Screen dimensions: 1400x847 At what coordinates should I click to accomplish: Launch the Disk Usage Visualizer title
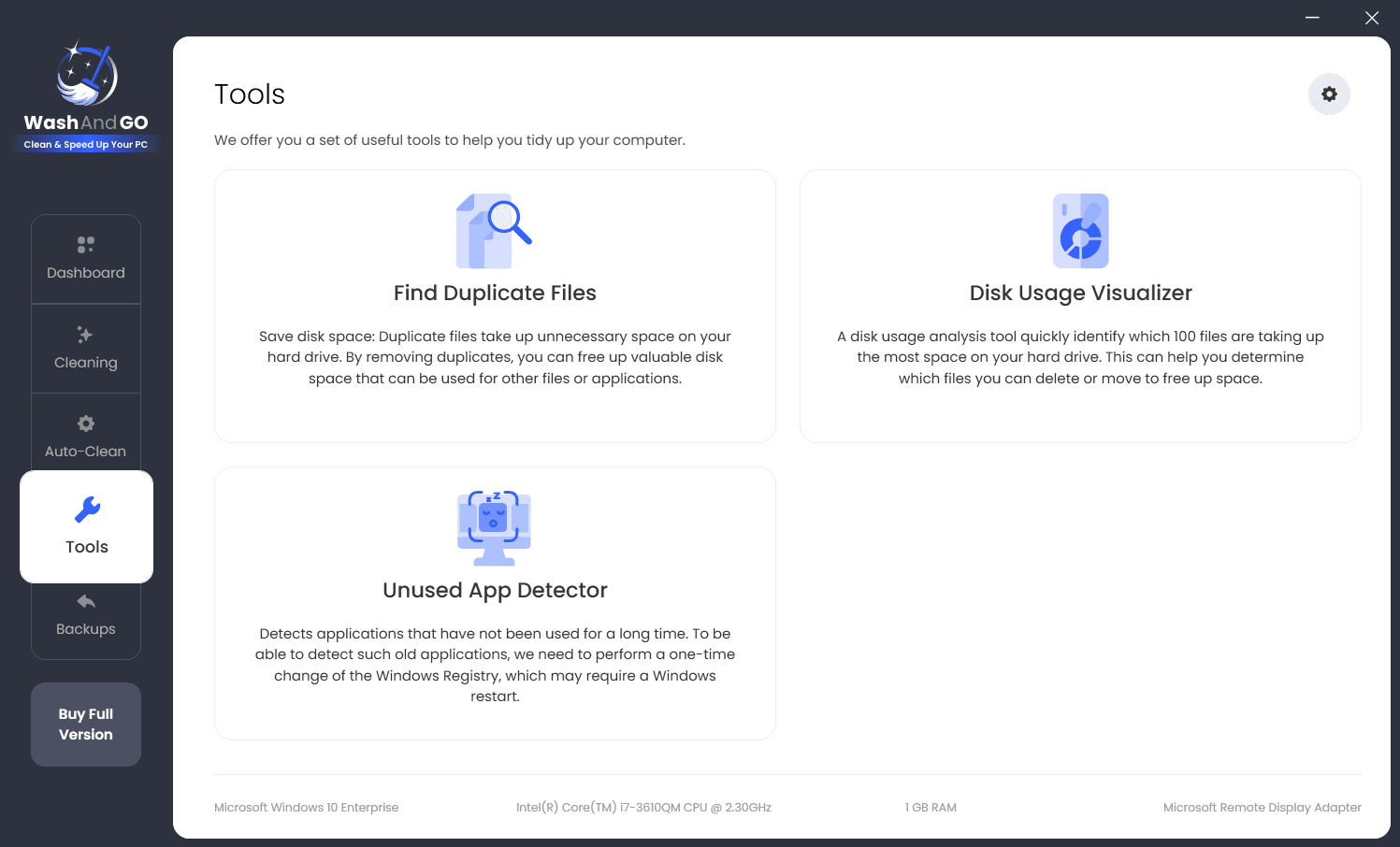coord(1081,294)
